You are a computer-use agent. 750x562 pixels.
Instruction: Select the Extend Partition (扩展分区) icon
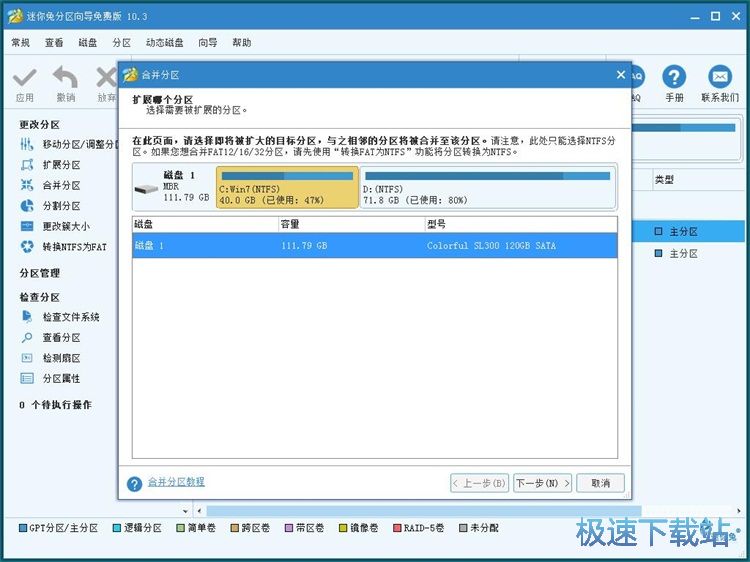click(x=27, y=165)
